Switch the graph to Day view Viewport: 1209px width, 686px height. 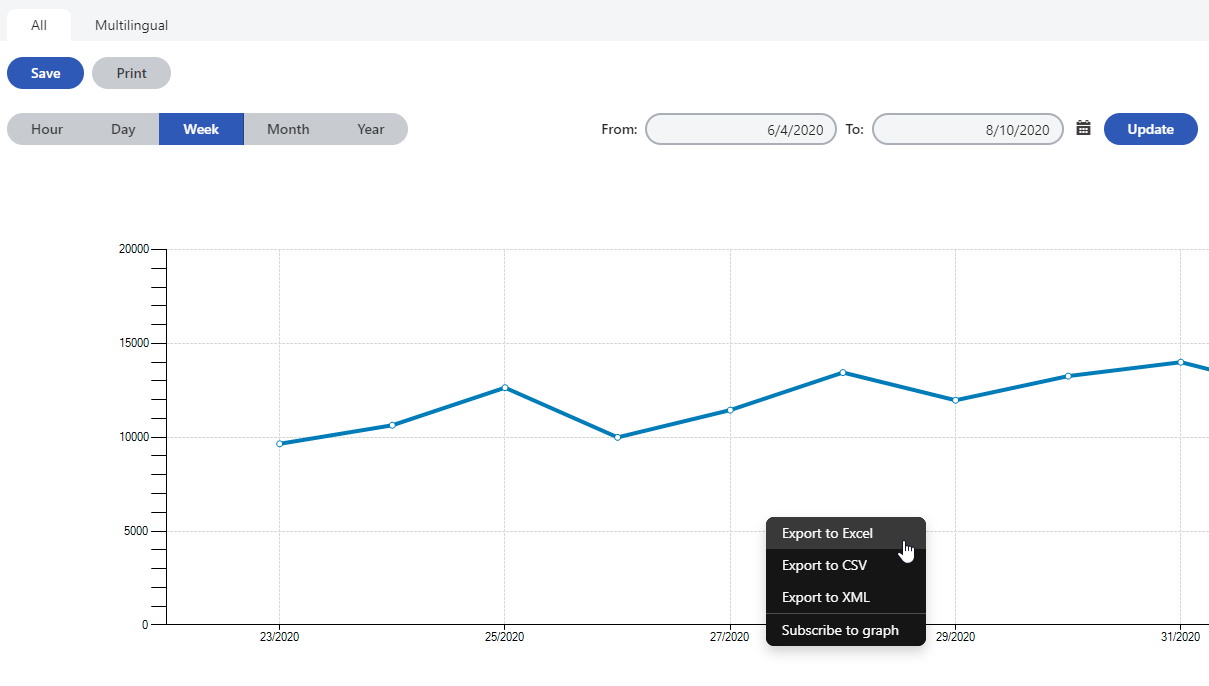(123, 128)
